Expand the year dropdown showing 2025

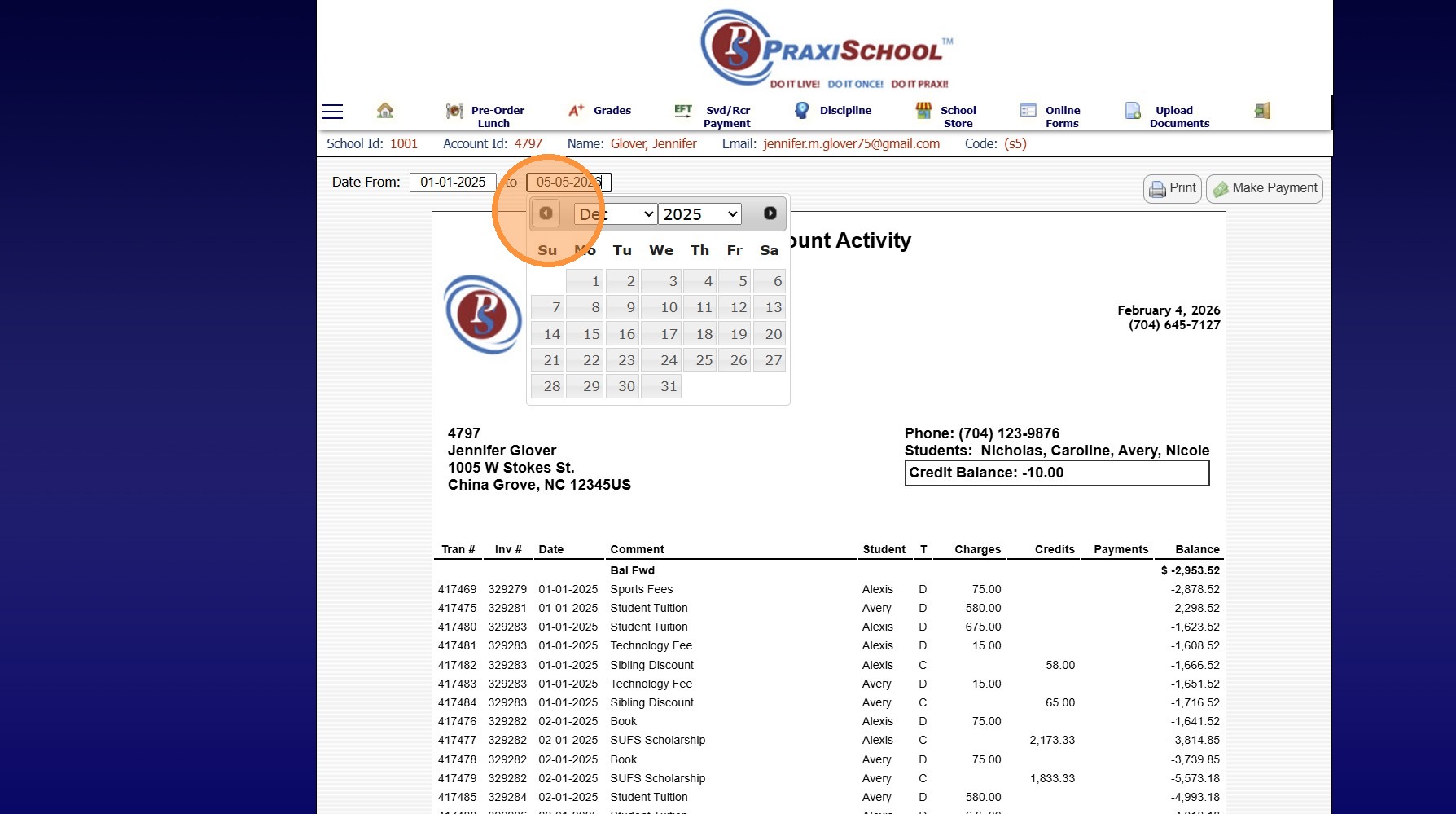pos(699,213)
